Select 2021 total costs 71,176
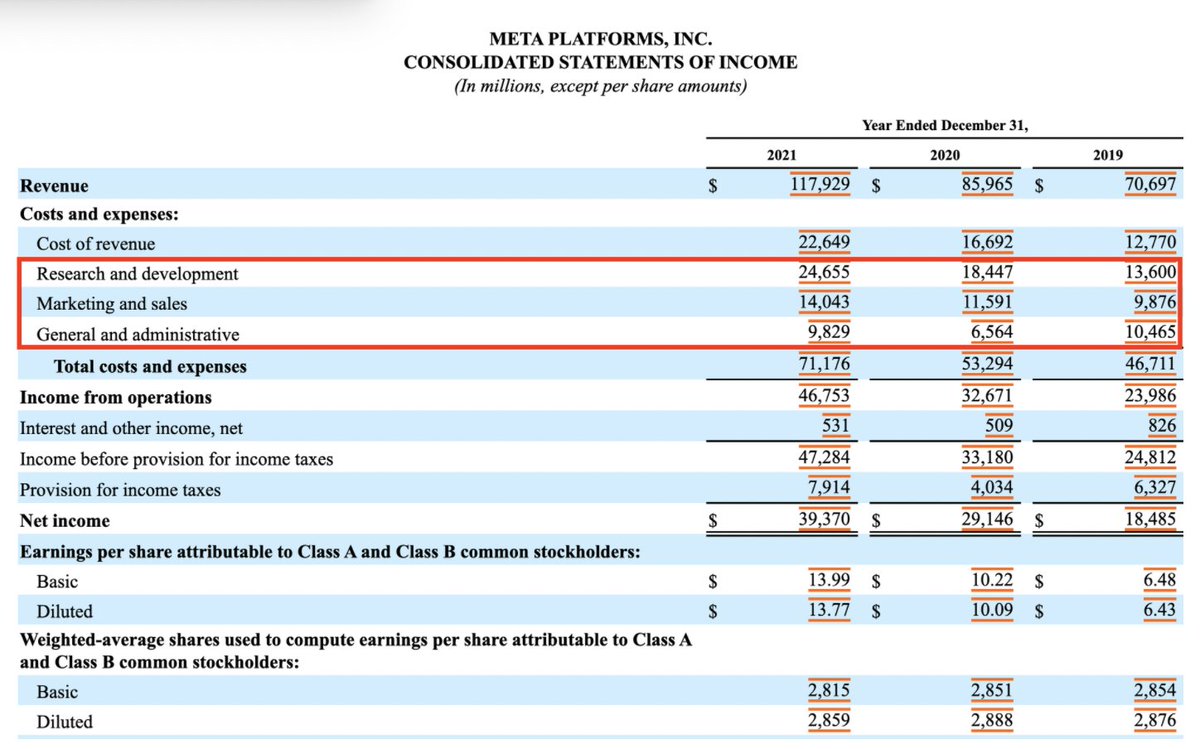Screen dimensions: 1200x749 823,364
